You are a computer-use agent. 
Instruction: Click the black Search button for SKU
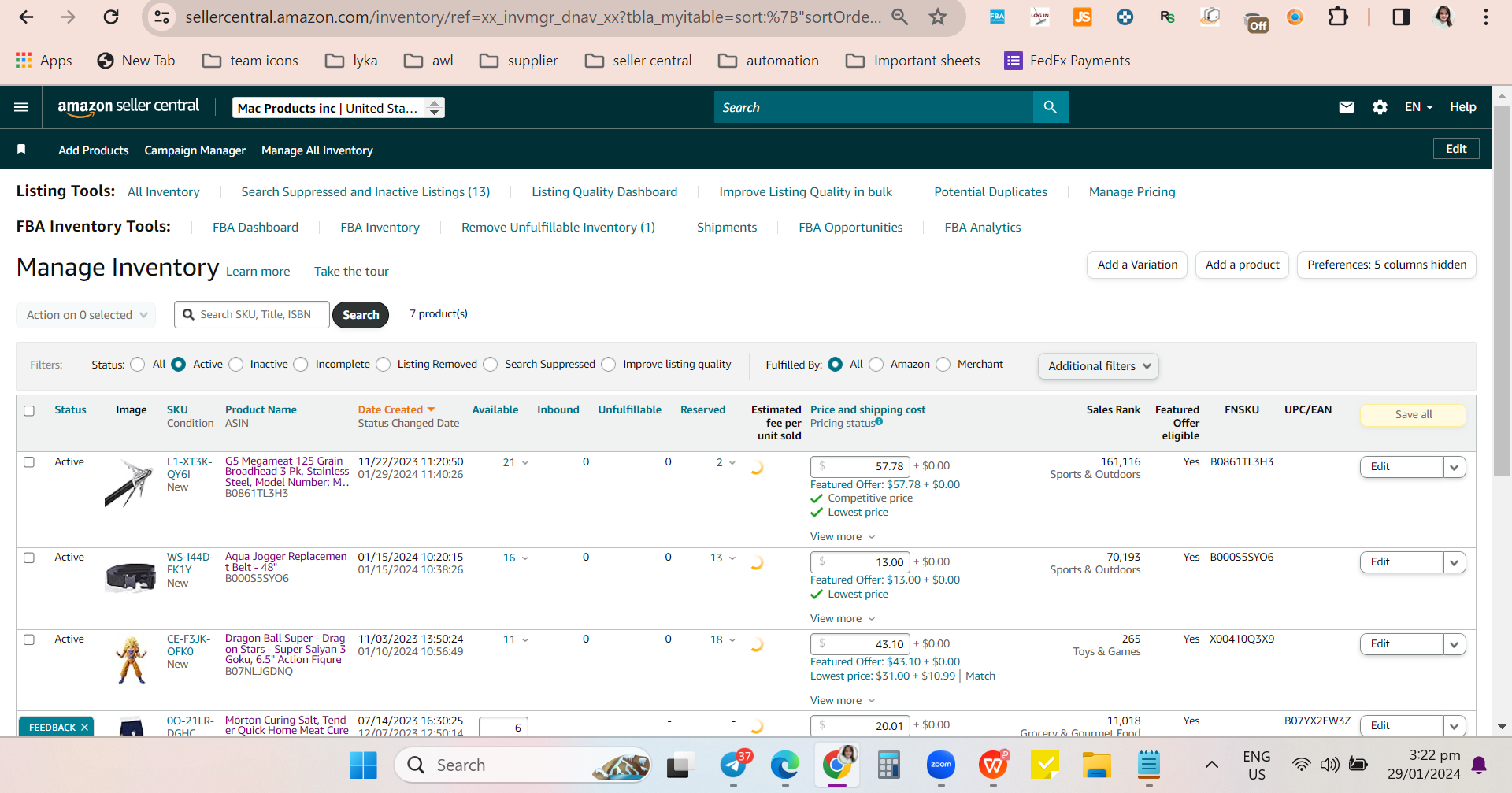[x=361, y=315]
